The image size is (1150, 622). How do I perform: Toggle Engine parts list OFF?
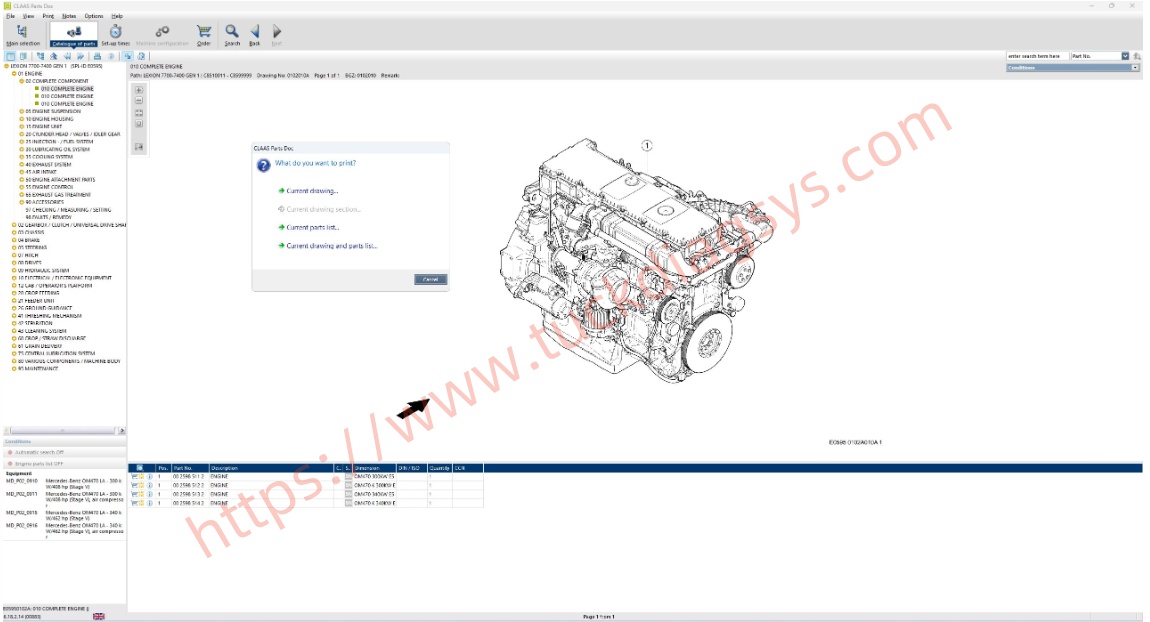coord(38,464)
